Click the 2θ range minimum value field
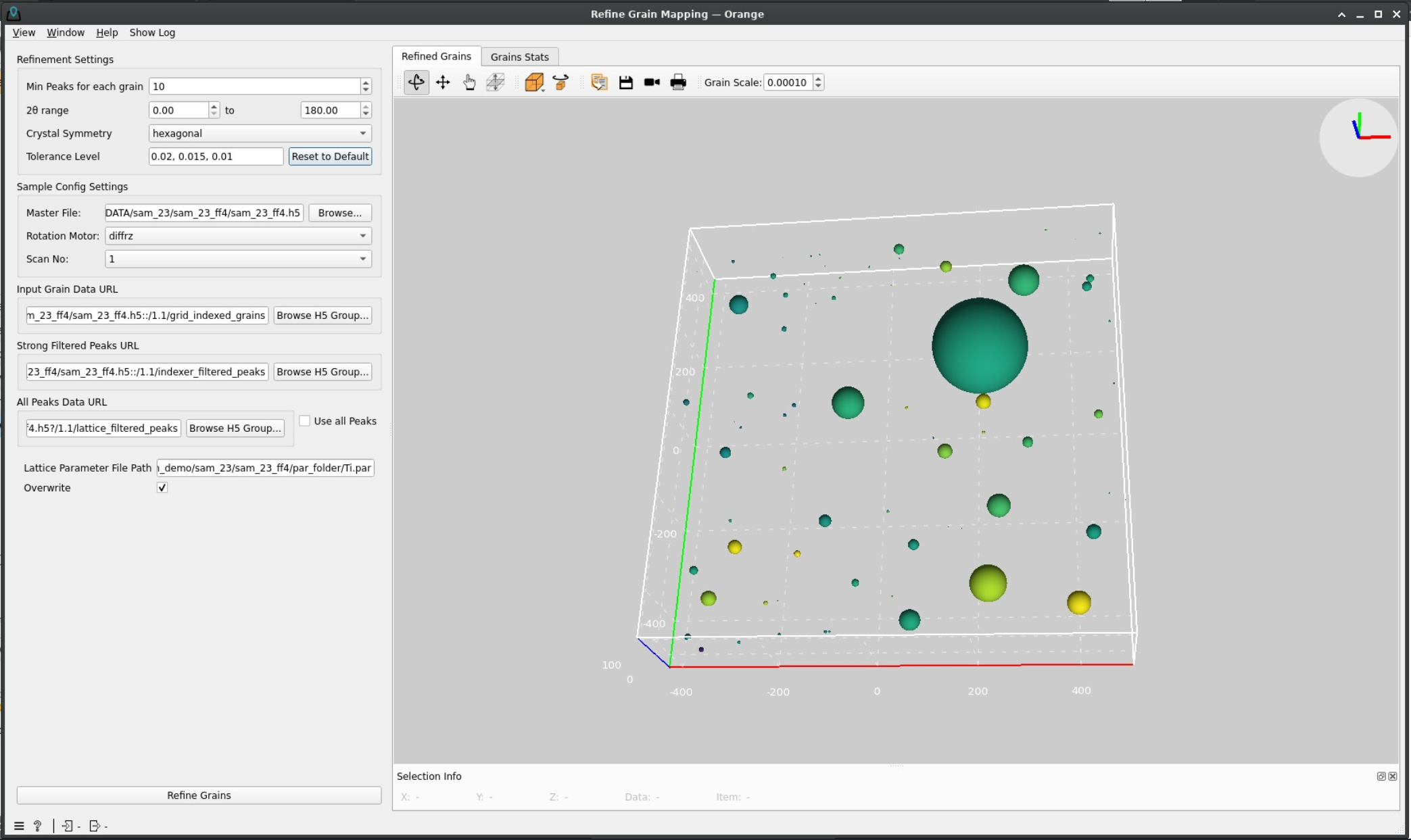1411x840 pixels. point(178,110)
